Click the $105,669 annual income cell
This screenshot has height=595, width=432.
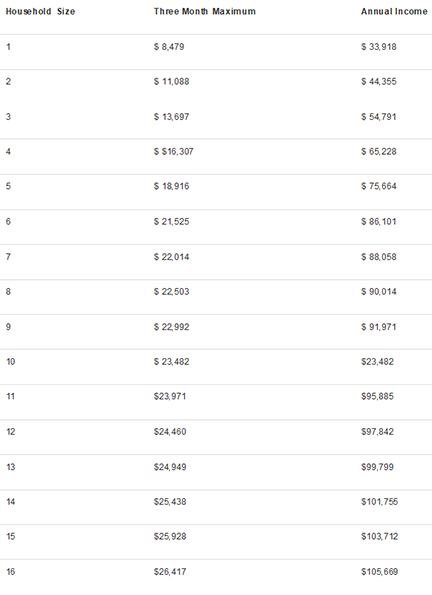click(379, 571)
